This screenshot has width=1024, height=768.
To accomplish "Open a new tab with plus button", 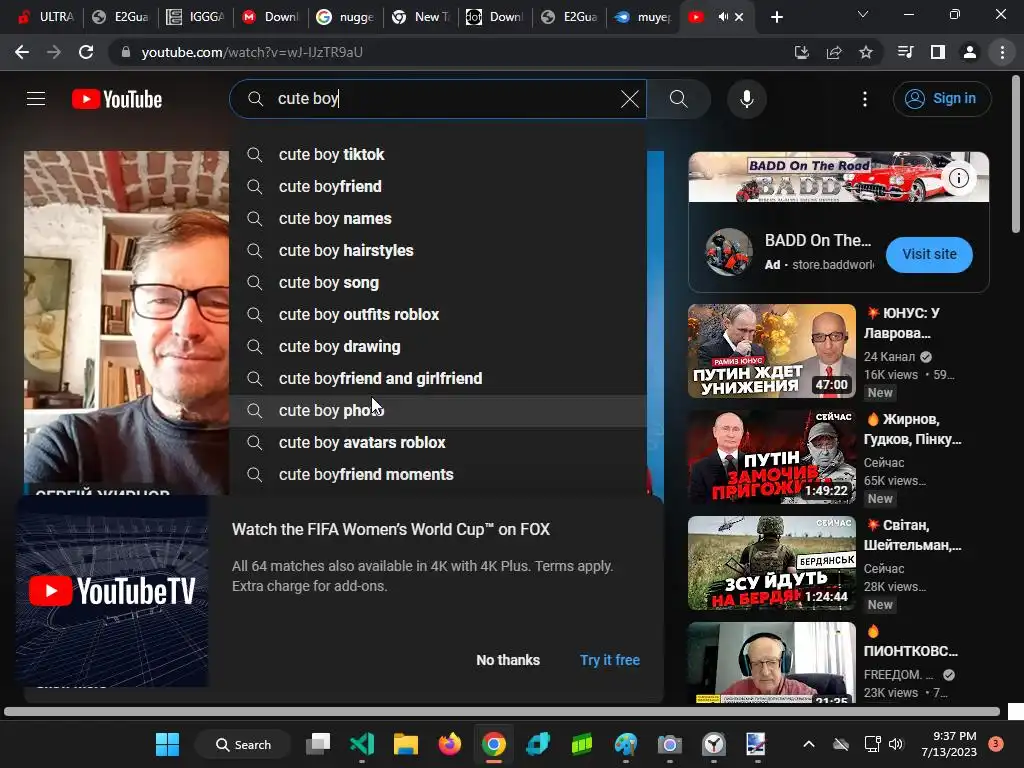I will pyautogui.click(x=776, y=17).
